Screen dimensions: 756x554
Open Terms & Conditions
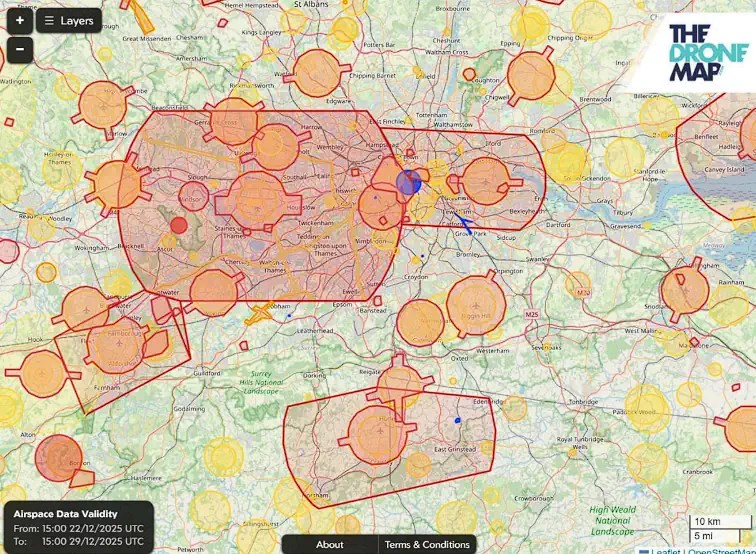(427, 545)
